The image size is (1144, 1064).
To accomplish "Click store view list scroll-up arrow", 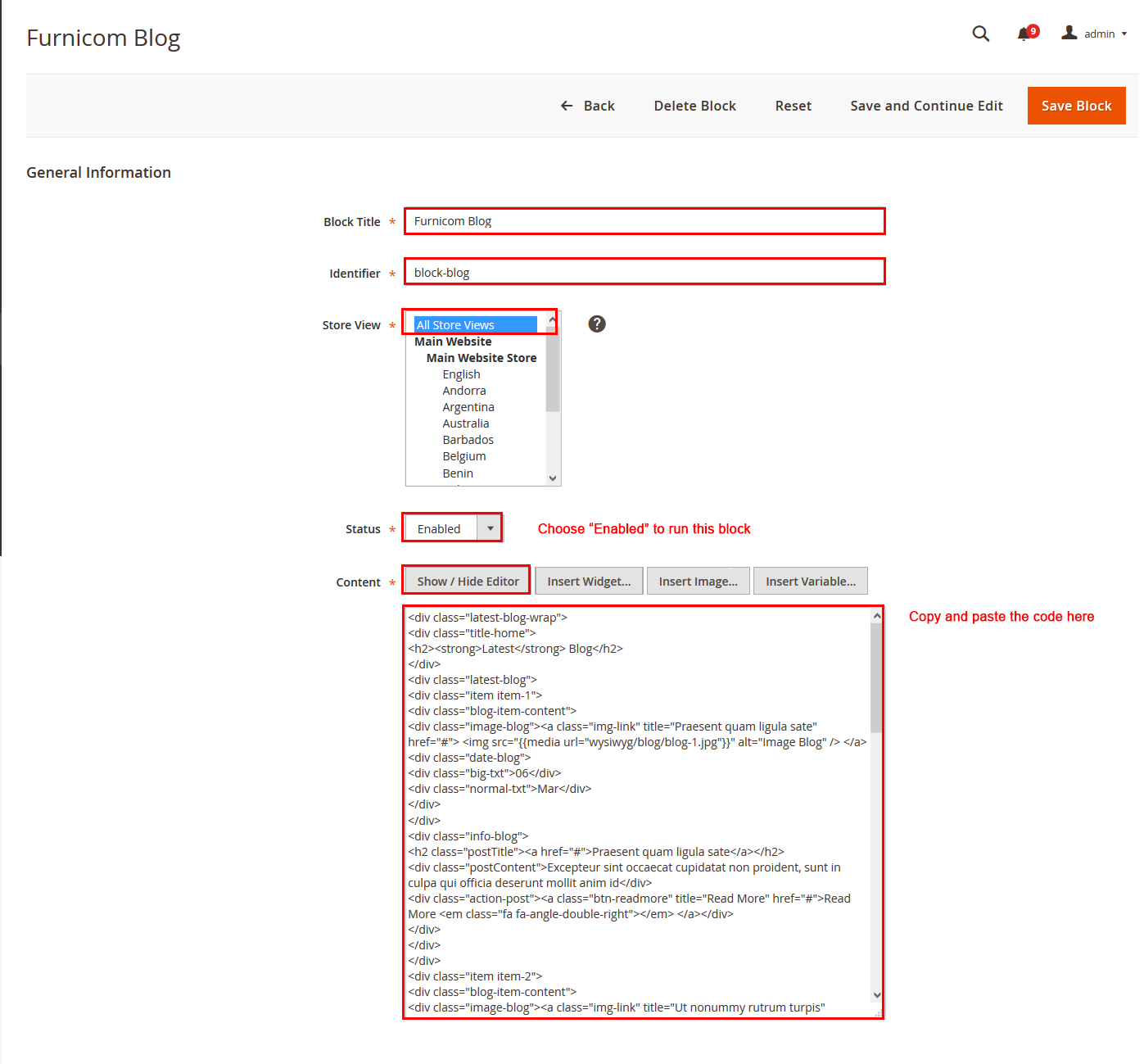I will coord(553,319).
